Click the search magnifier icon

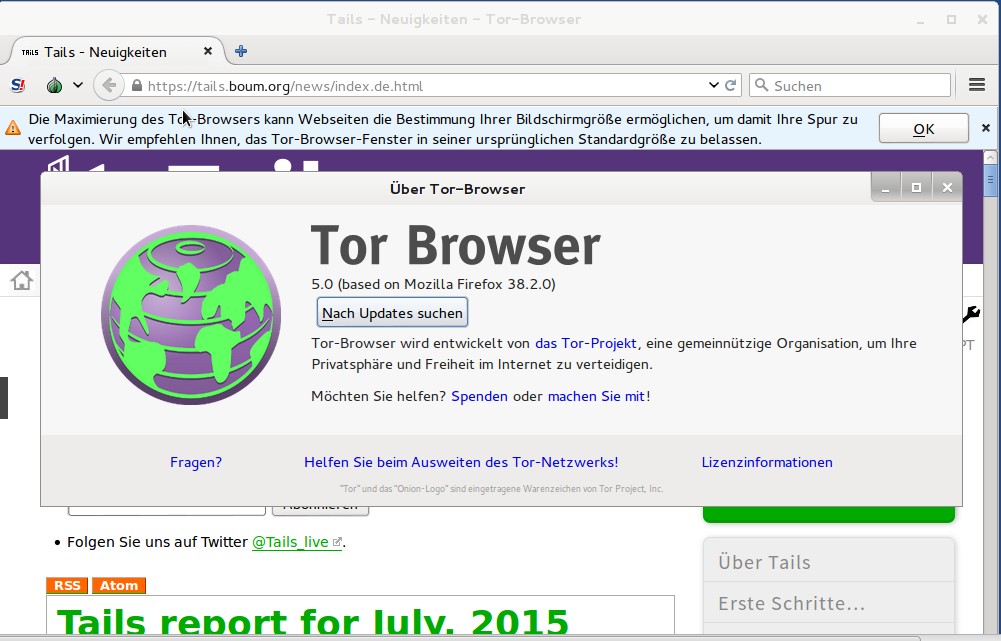pyautogui.click(x=761, y=85)
